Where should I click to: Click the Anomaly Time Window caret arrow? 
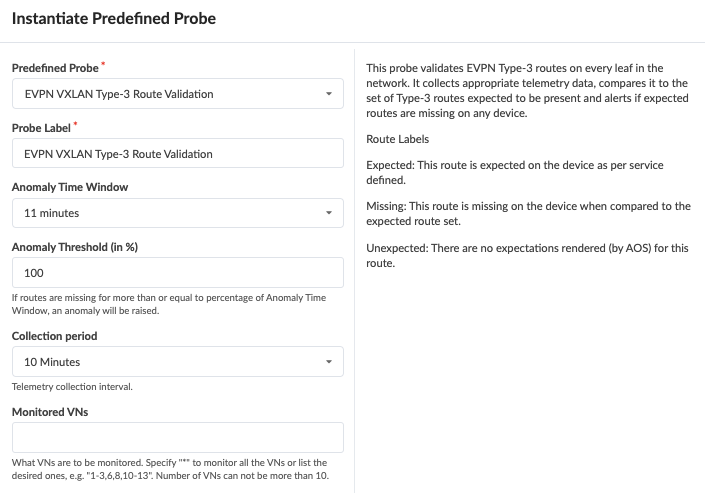pos(329,213)
